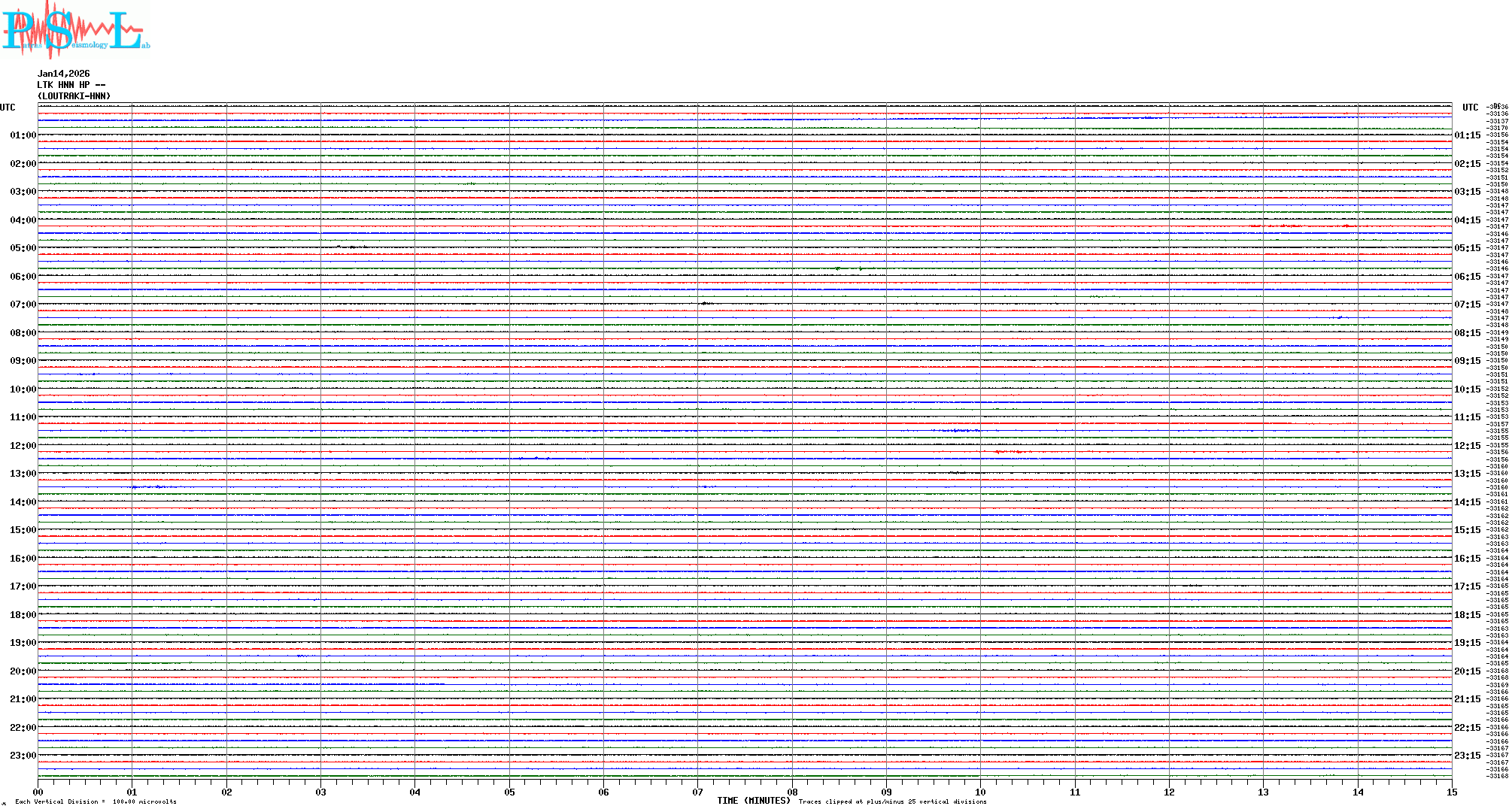This screenshot has width=1512, height=812.
Task: Click the (LOUTRAKI-HNN) station name
Action: (74, 96)
